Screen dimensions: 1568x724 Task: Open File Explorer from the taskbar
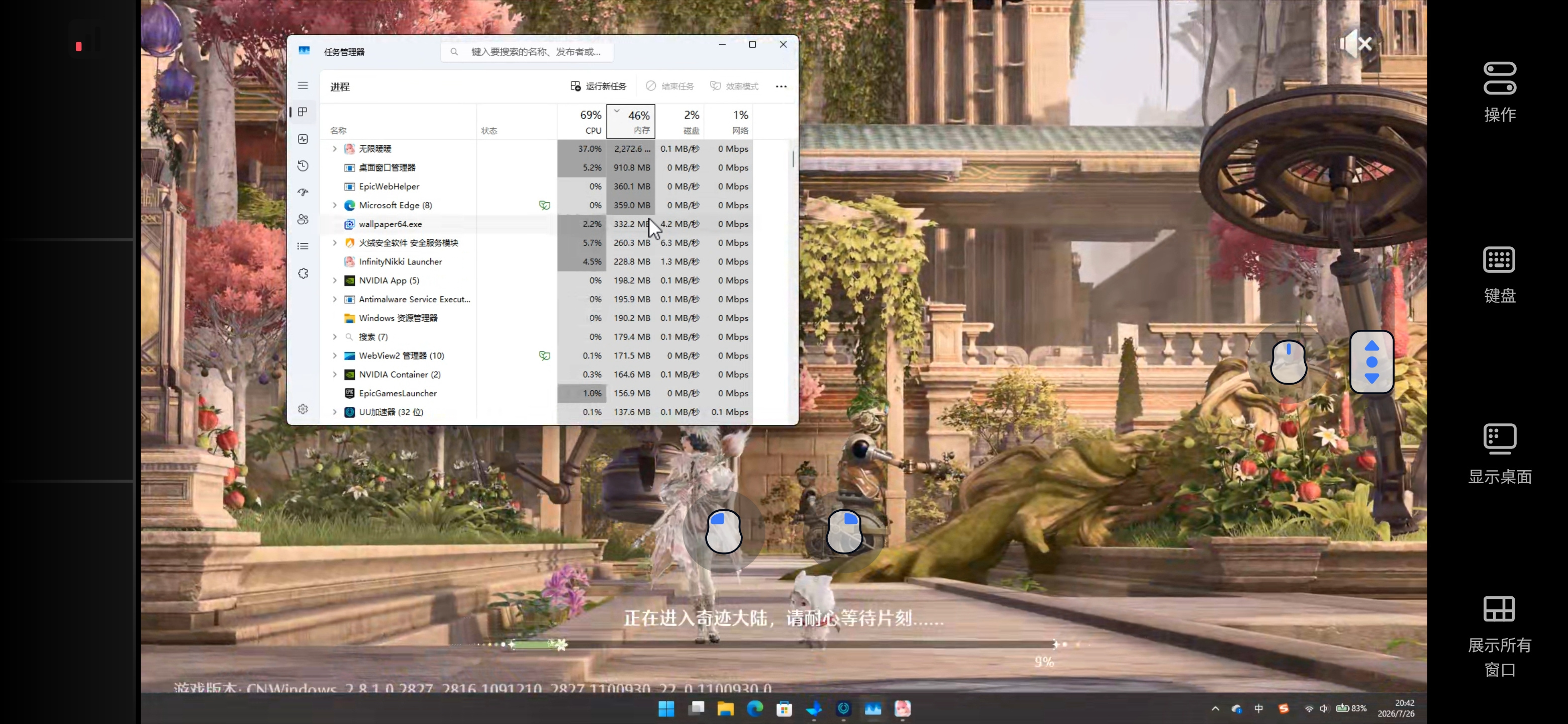coord(725,709)
